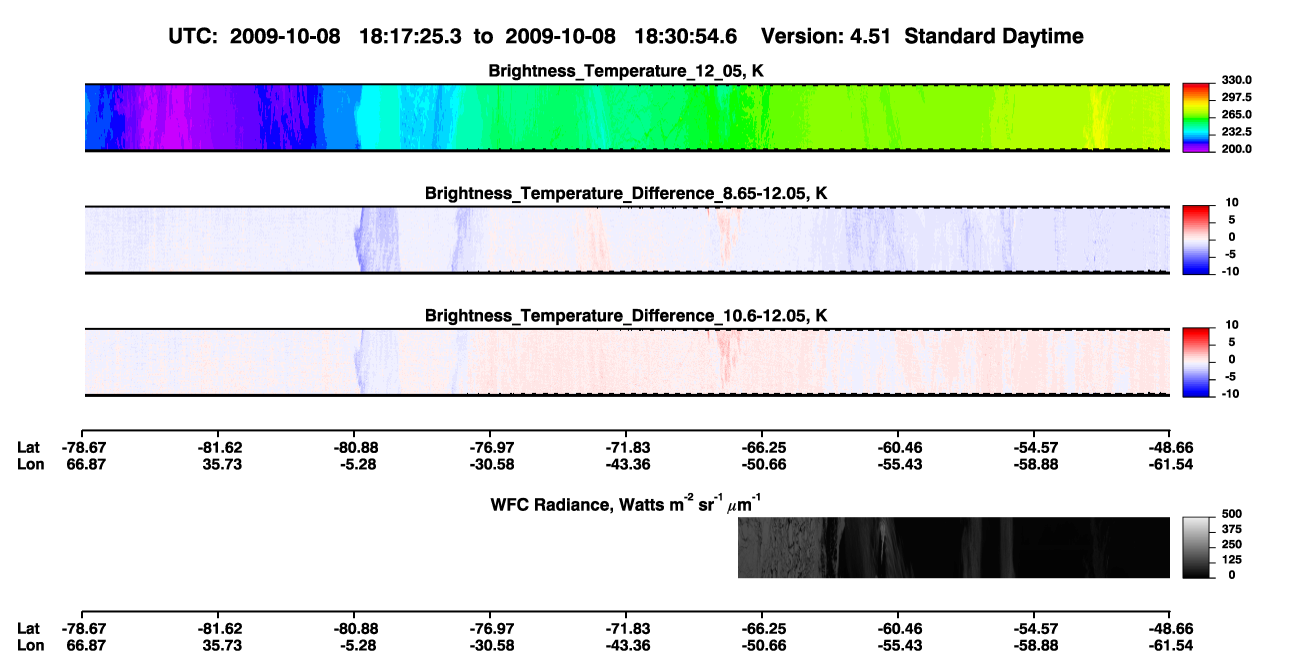The image size is (1300, 667).
Task: Click latitude '-54.57' on axis below WFC Radiance strip
Action: pos(1036,629)
